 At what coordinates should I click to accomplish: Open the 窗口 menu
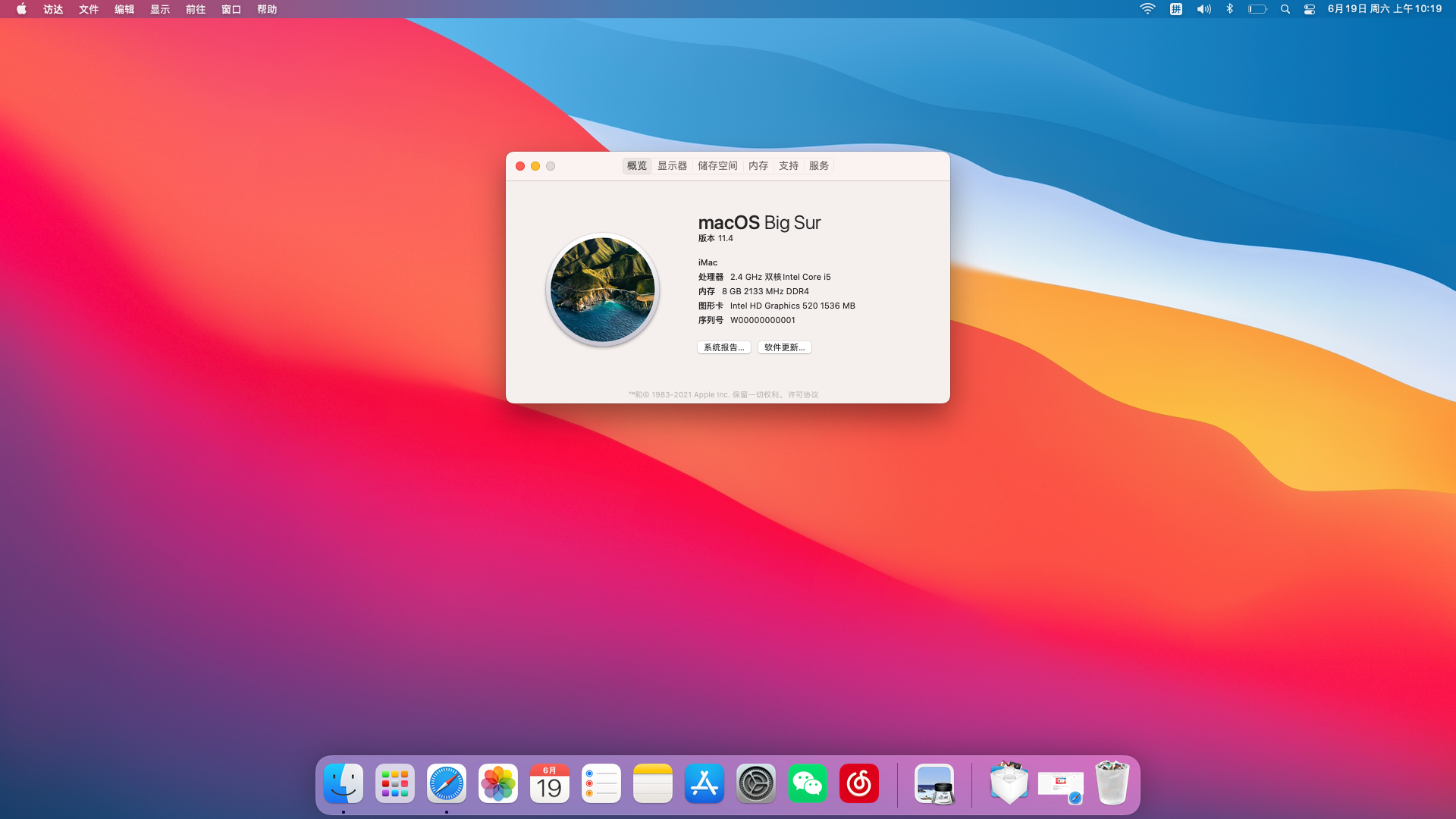231,9
